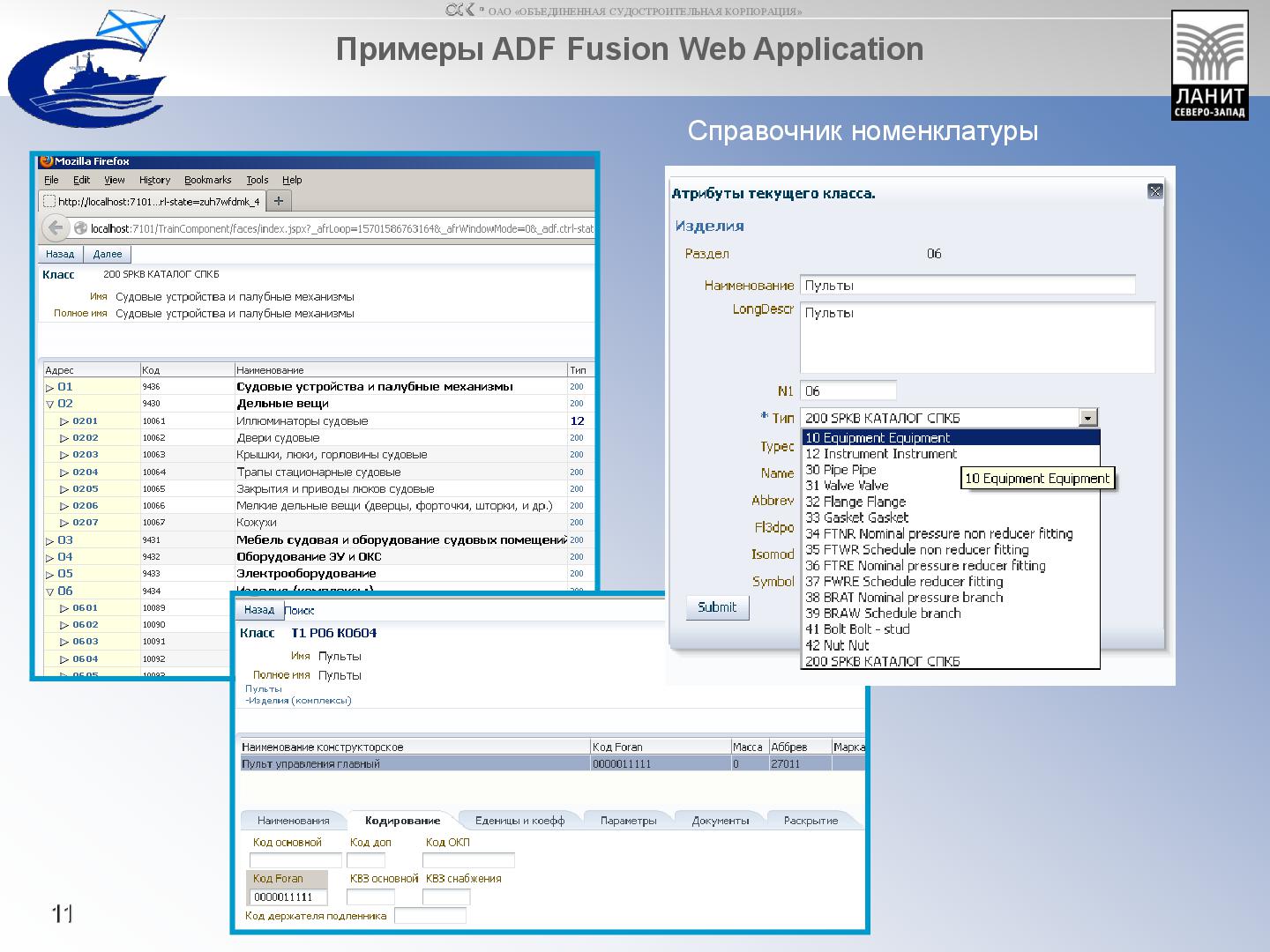Open a new tab with the plus icon
This screenshot has height=952, width=1270.
[277, 200]
